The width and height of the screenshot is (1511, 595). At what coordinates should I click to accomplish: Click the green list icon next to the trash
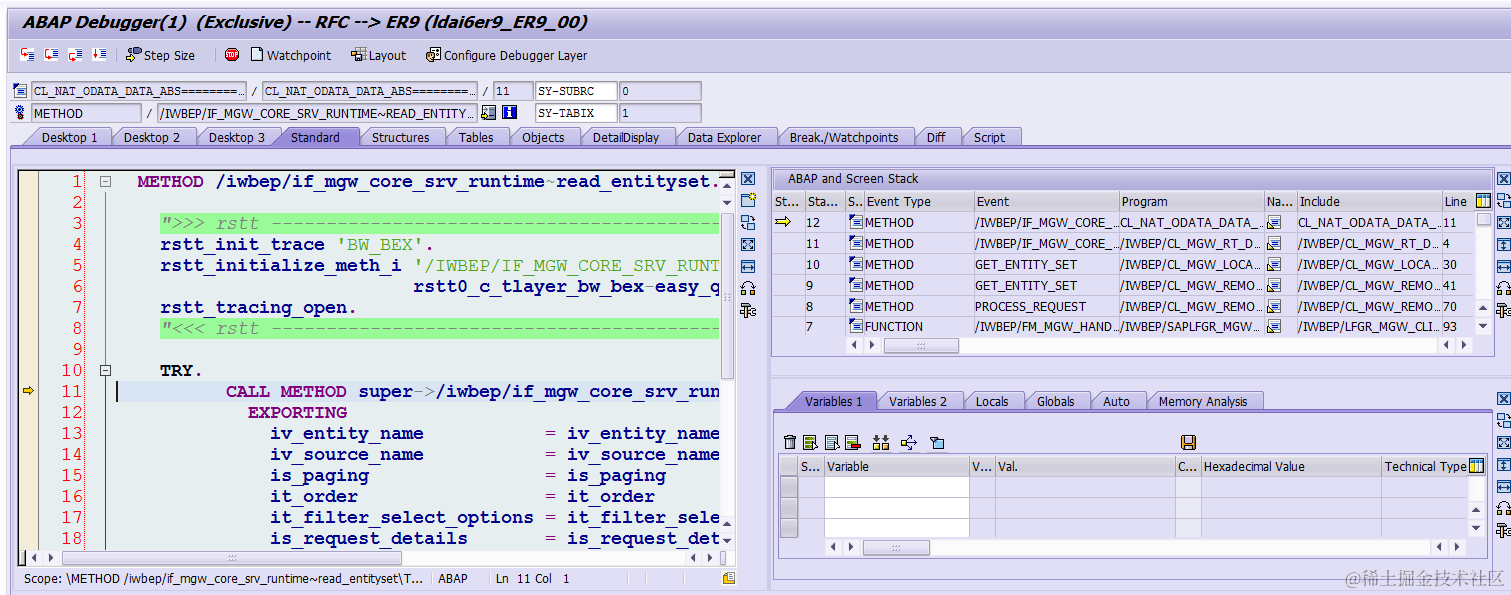tap(811, 442)
